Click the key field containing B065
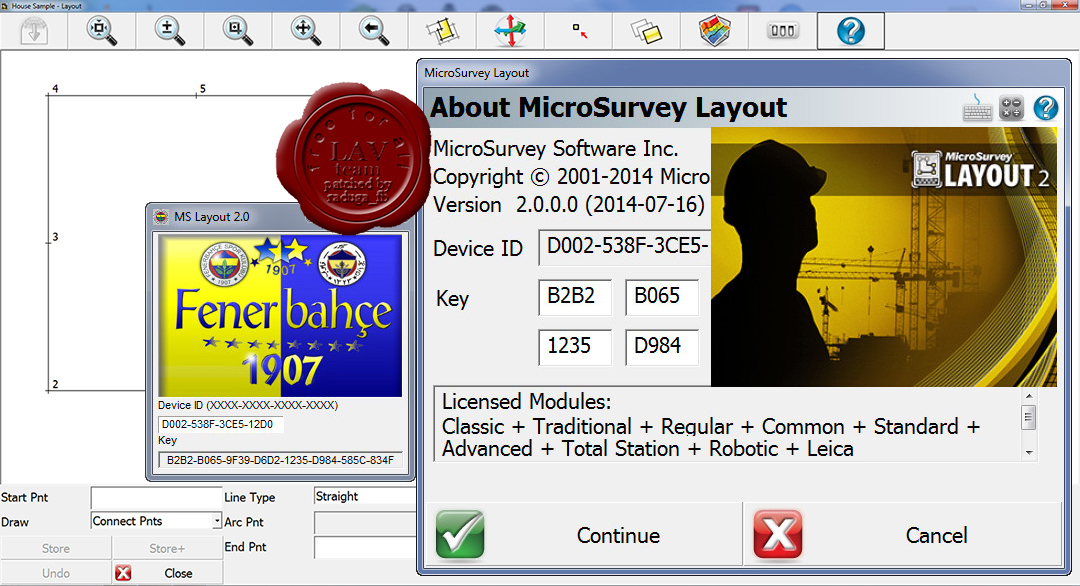Image resolution: width=1080 pixels, height=586 pixels. pos(661,297)
